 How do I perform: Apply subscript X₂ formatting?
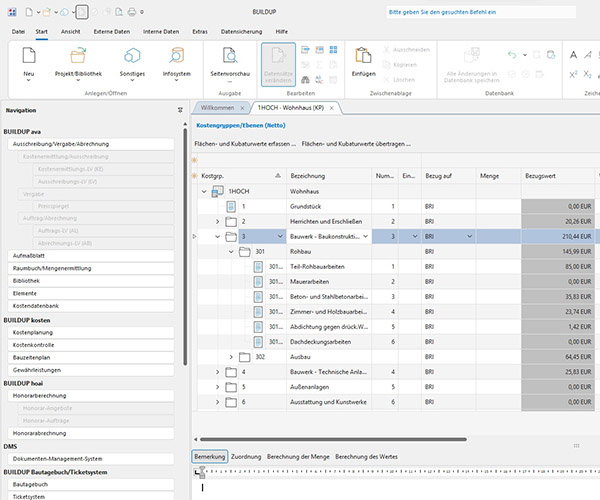[x=588, y=74]
